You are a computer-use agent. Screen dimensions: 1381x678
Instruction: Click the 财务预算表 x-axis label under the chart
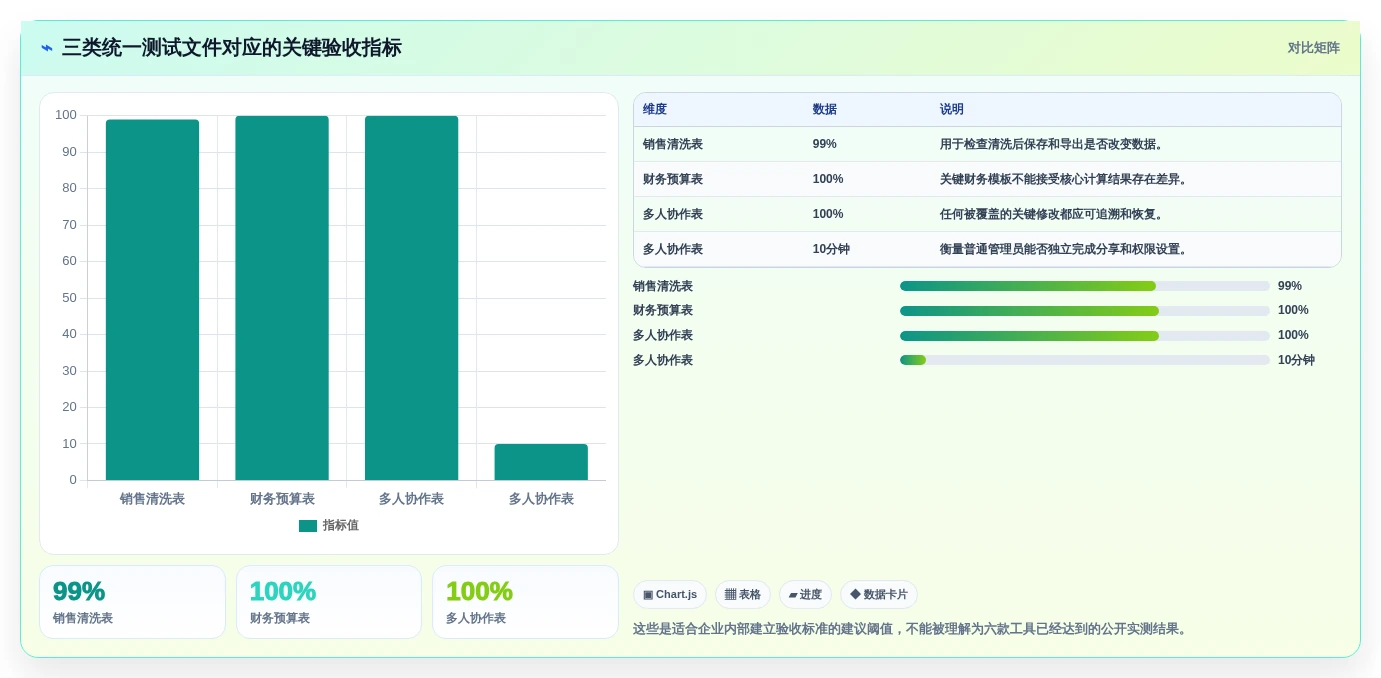(x=282, y=498)
